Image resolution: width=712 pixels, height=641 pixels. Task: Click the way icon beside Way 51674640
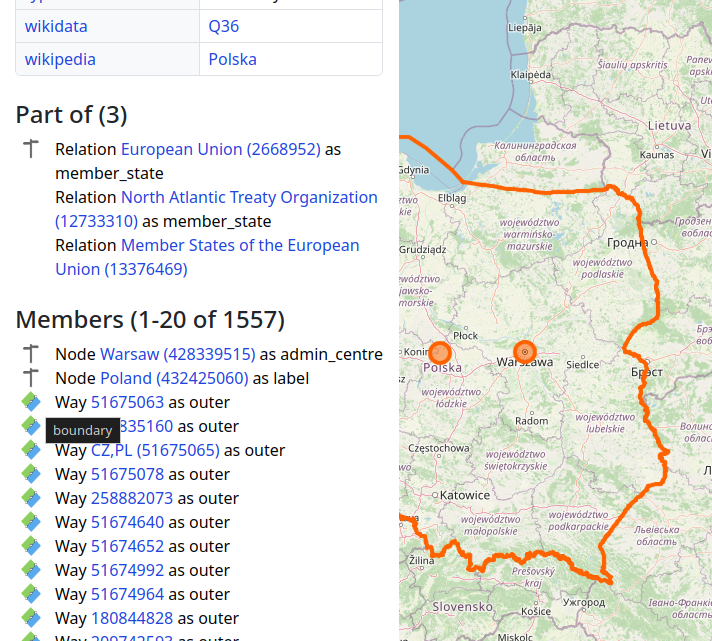coord(31,522)
